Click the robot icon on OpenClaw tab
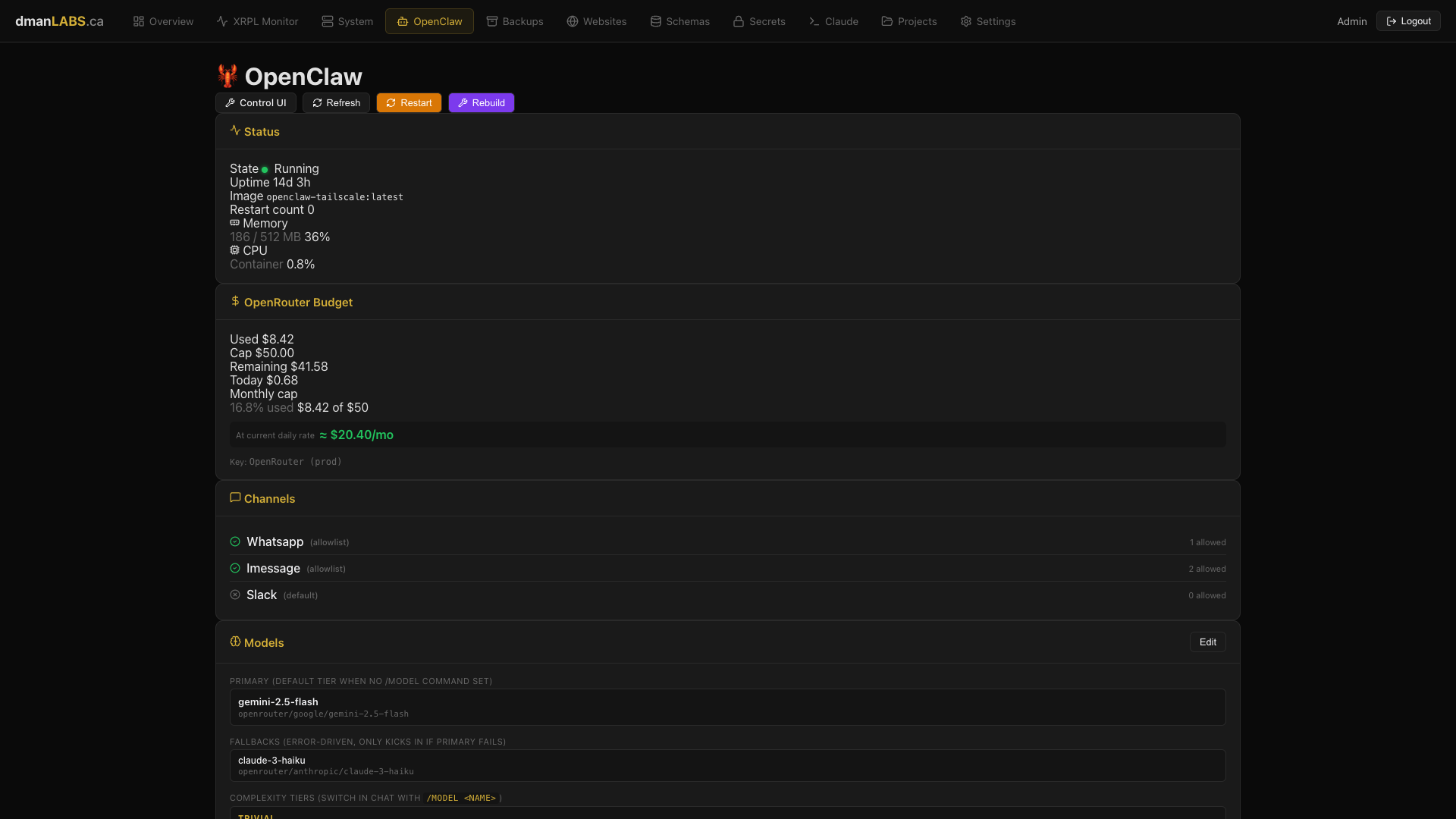Viewport: 1456px width, 819px height. (x=403, y=21)
